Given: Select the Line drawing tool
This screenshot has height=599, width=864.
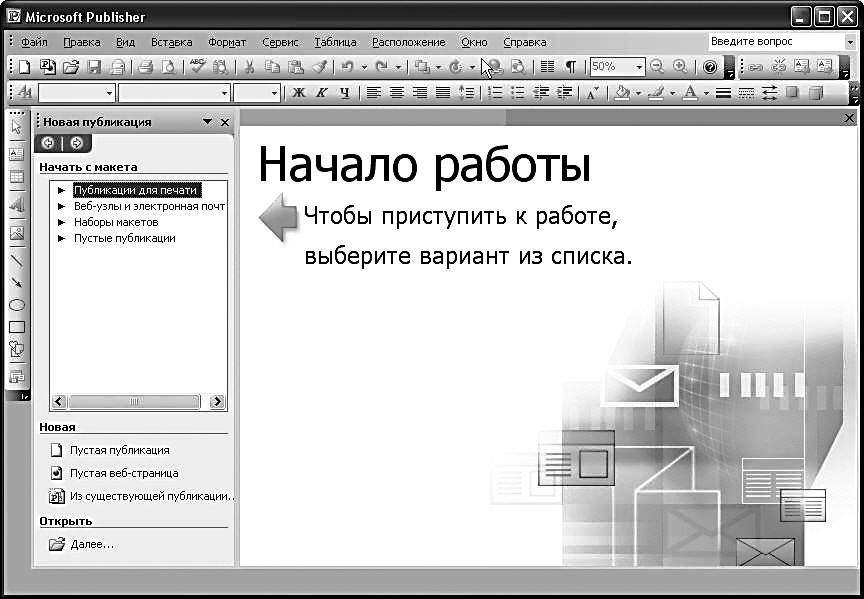Looking at the screenshot, I should pos(16,260).
